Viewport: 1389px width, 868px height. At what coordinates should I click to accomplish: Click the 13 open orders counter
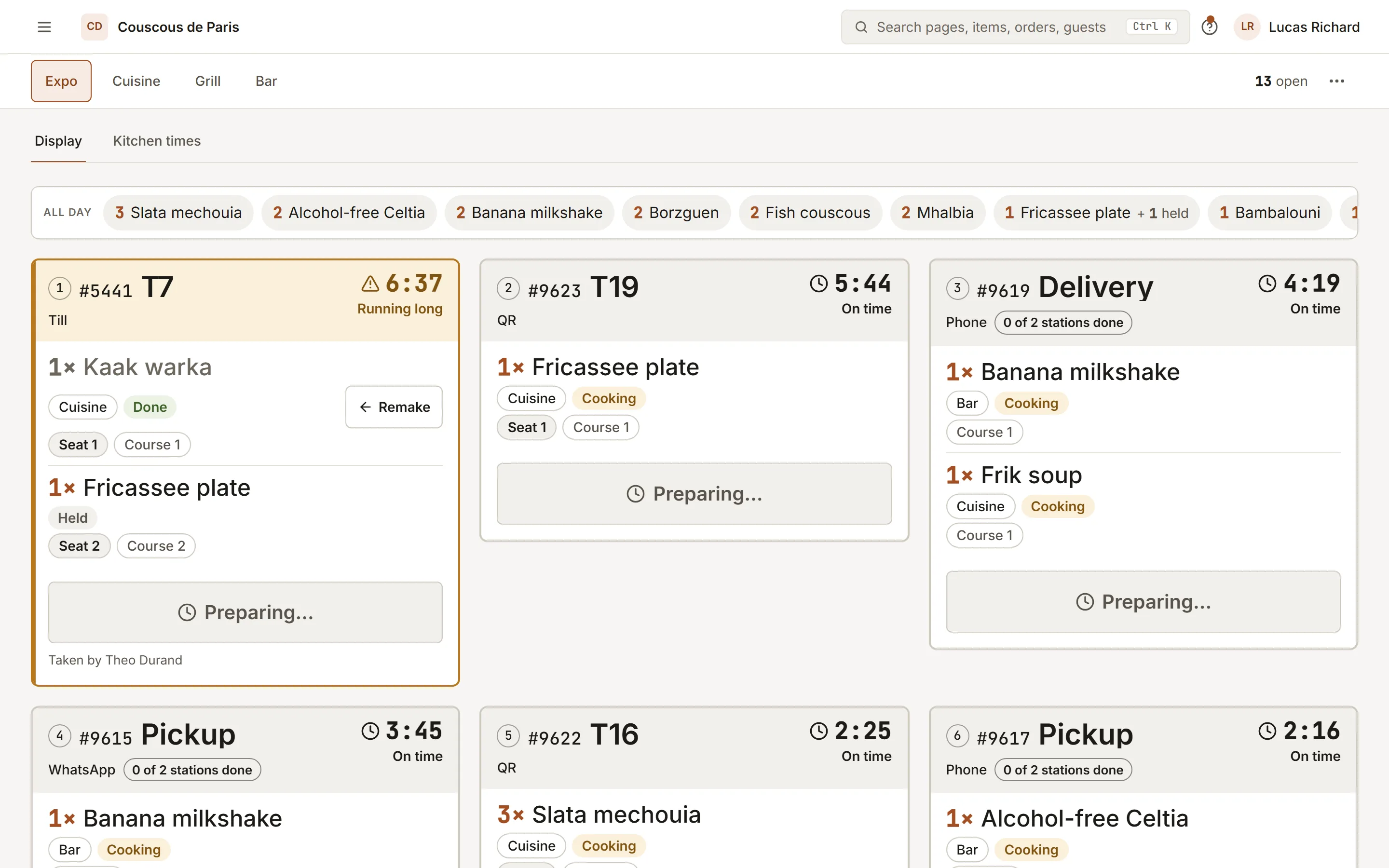click(1281, 81)
